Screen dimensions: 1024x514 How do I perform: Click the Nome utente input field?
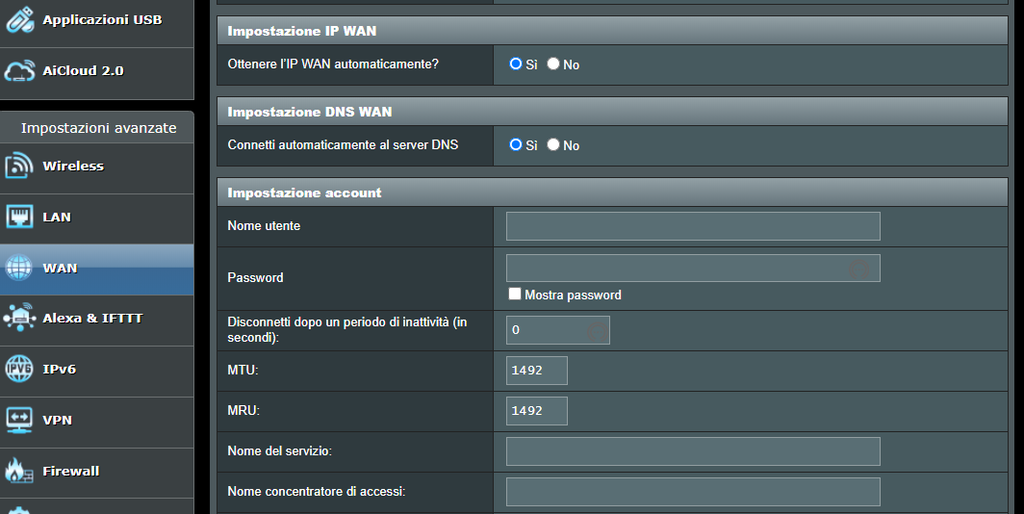tap(693, 226)
